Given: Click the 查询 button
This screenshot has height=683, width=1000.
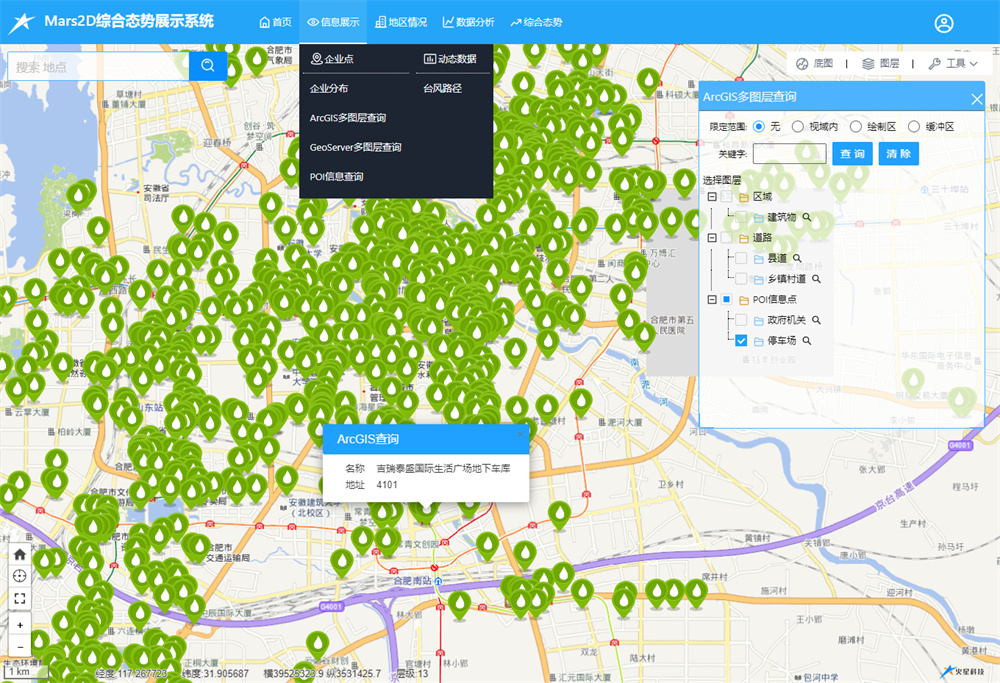Looking at the screenshot, I should coord(852,154).
